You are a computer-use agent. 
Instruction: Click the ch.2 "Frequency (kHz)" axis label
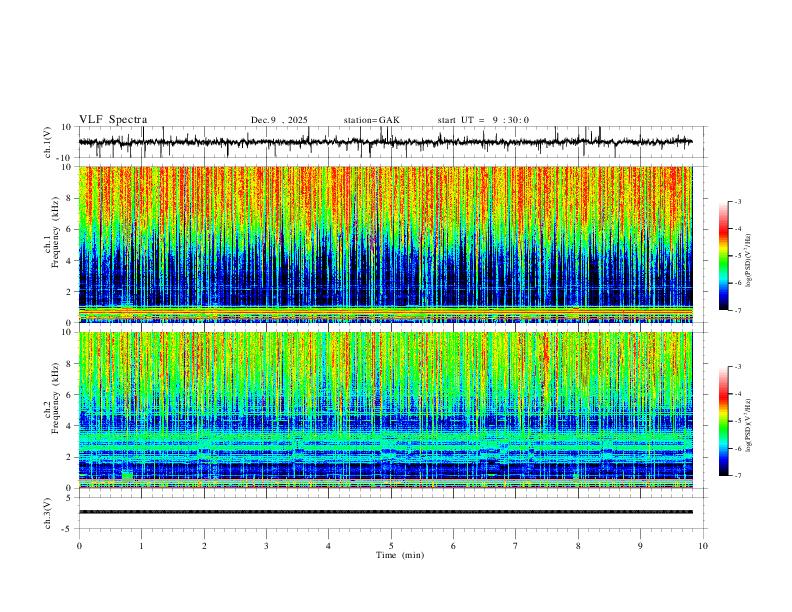click(55, 398)
